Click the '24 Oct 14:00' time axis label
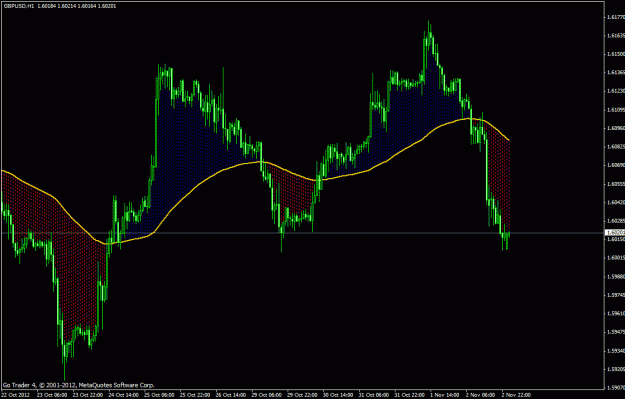The width and height of the screenshot is (625, 399). click(x=124, y=395)
